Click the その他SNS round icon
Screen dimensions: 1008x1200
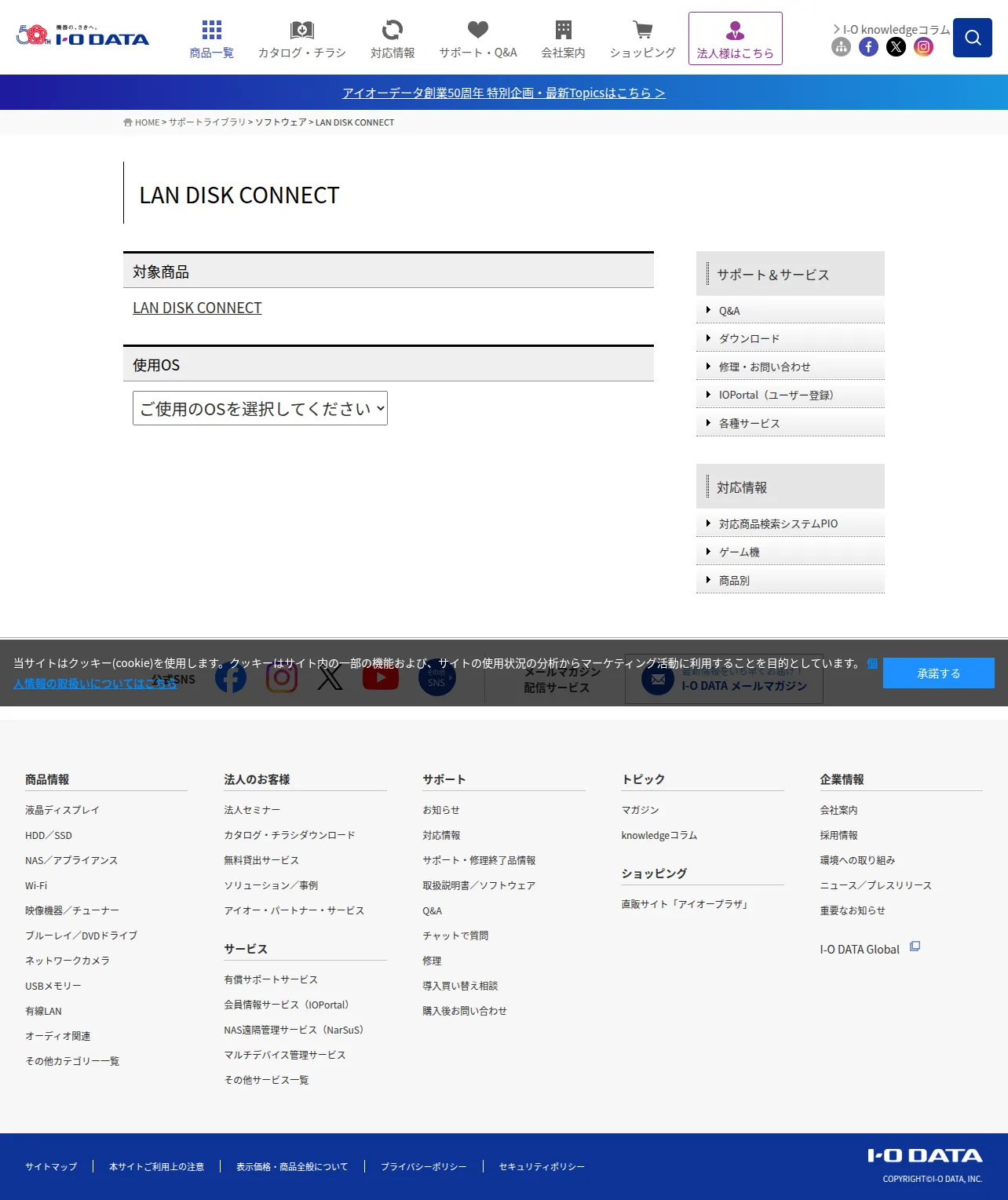[437, 677]
